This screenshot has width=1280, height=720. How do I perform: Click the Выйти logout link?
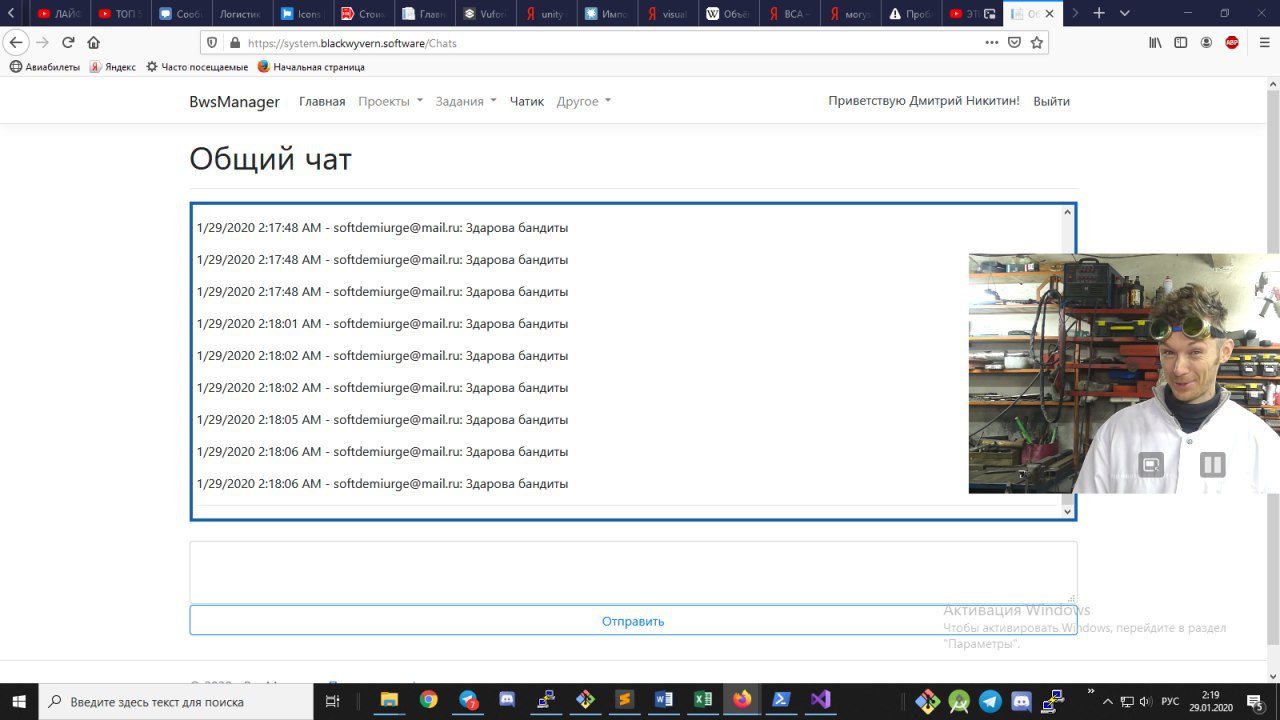pyautogui.click(x=1051, y=101)
